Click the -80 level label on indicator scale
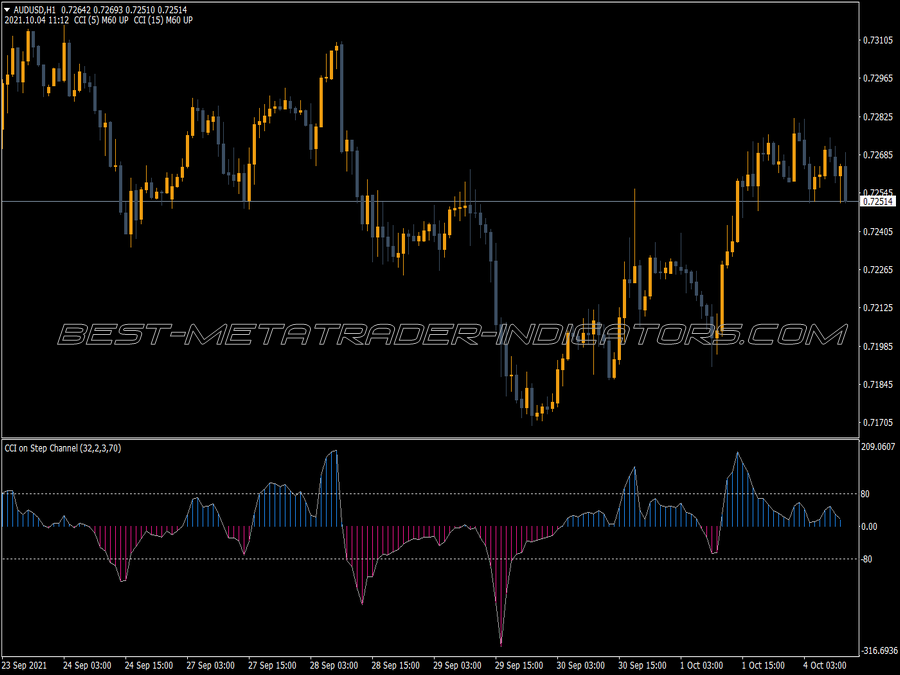Image resolution: width=900 pixels, height=675 pixels. click(x=867, y=559)
